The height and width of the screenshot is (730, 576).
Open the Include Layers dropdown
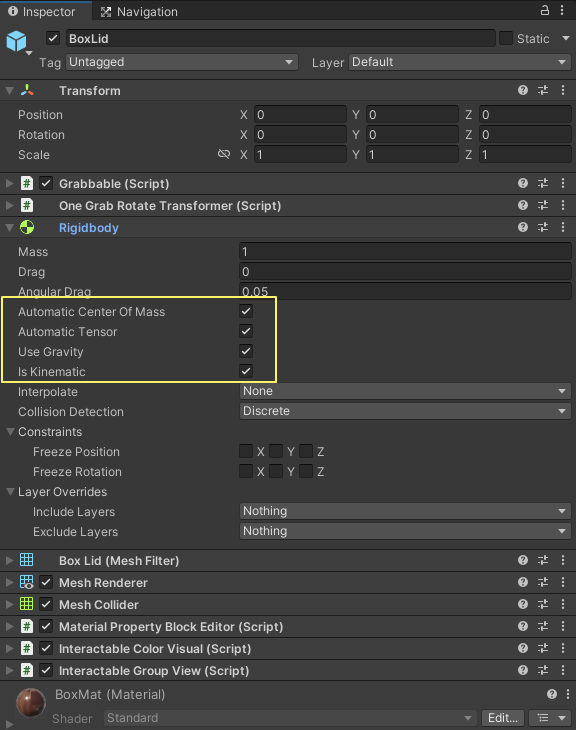click(x=405, y=511)
